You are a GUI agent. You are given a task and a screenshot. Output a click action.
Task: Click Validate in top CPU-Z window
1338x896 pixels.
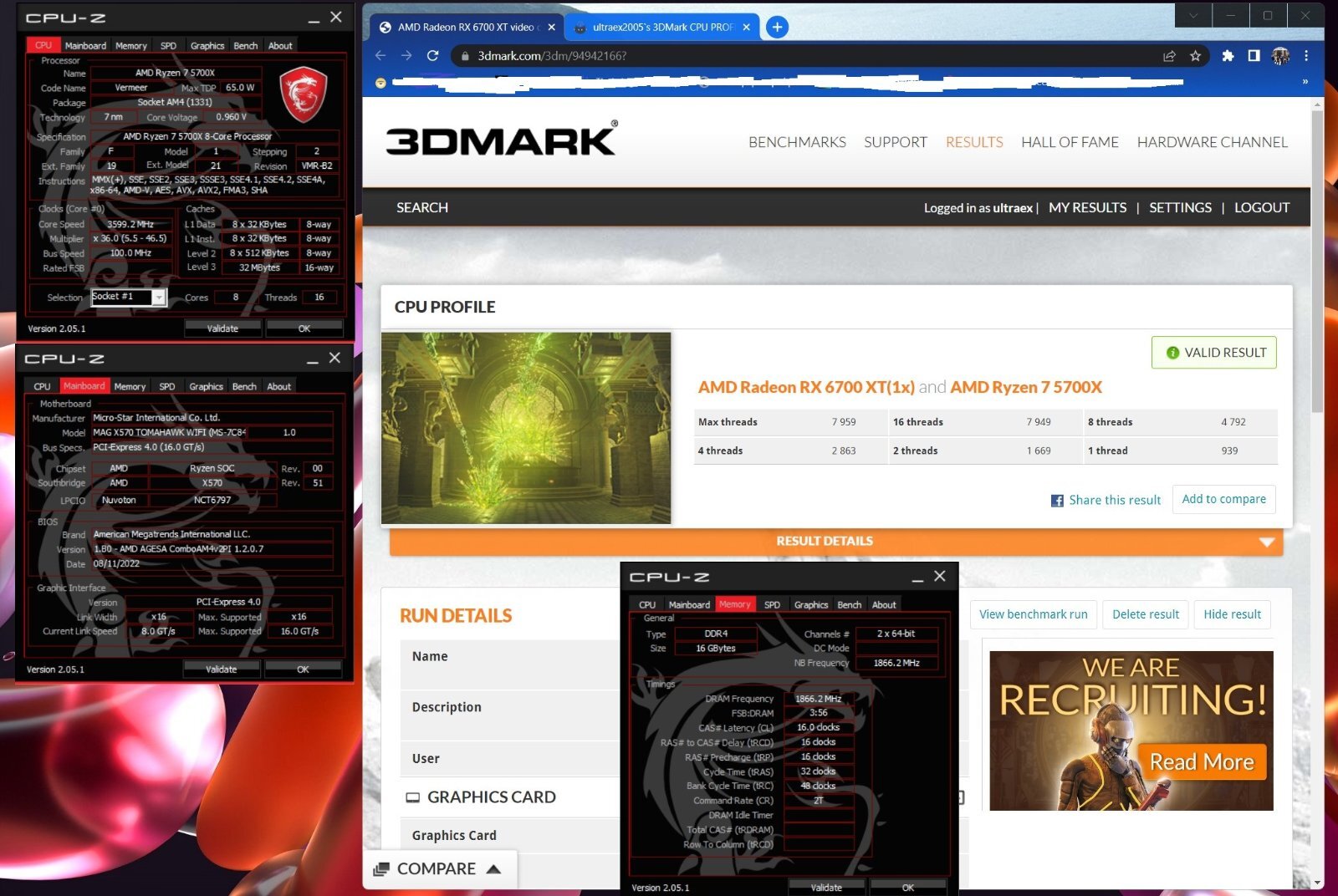[x=222, y=328]
